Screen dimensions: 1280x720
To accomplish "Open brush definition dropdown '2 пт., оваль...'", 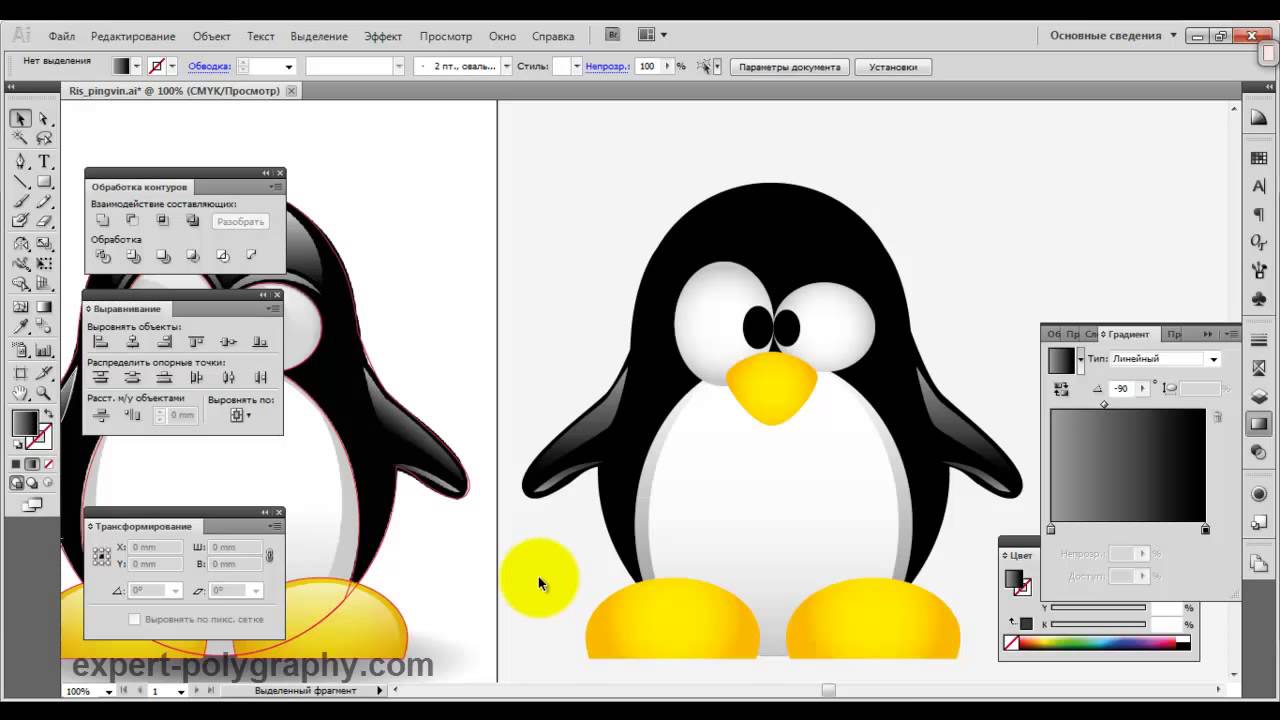I will (x=507, y=66).
